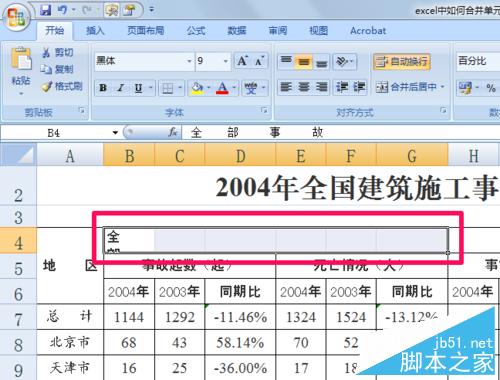Toggle bold formatting
The image size is (500, 380).
[103, 88]
